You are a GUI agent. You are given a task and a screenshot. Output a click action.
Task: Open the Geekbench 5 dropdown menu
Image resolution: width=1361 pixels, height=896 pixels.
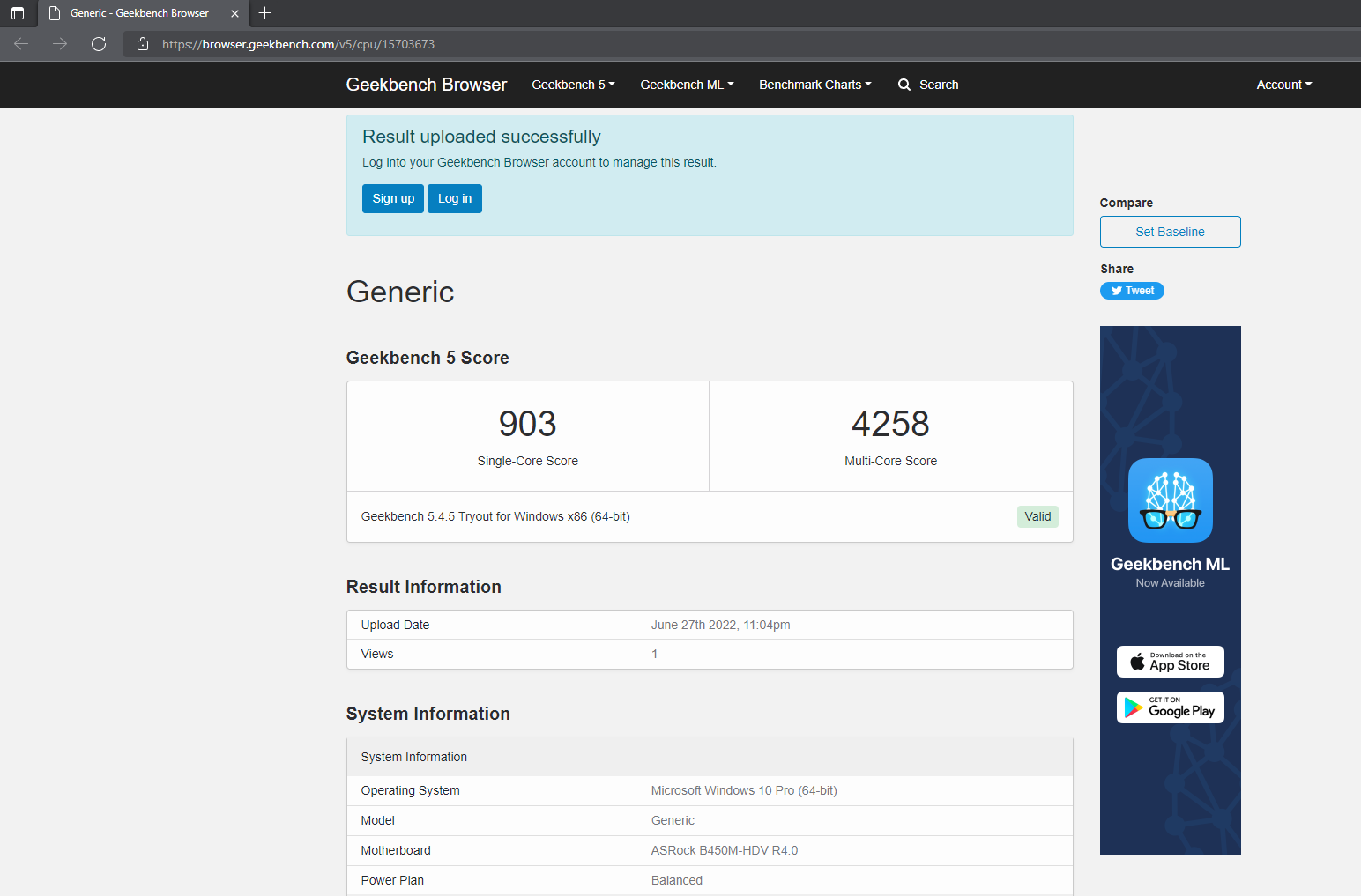(573, 85)
